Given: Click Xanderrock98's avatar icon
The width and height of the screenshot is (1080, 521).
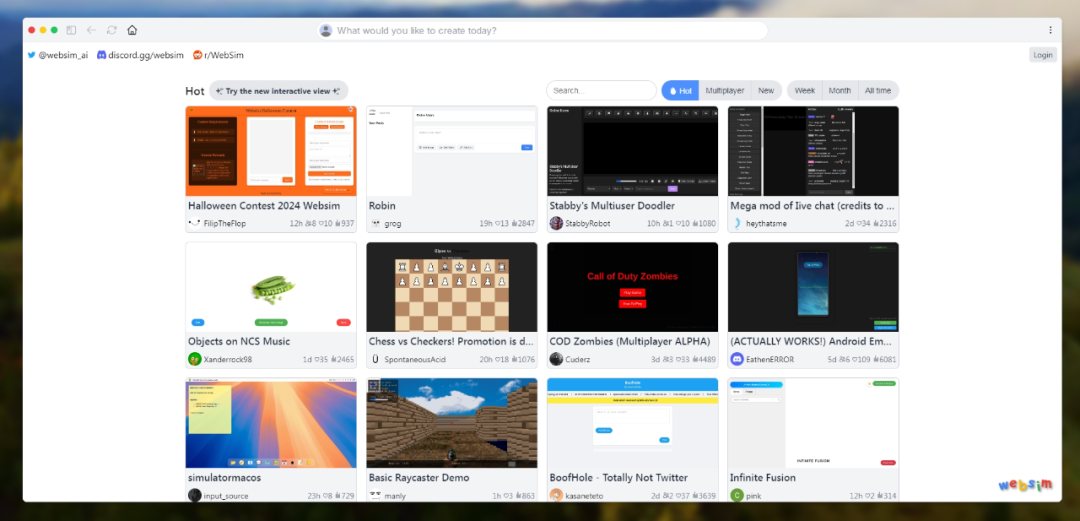Looking at the screenshot, I should point(194,359).
